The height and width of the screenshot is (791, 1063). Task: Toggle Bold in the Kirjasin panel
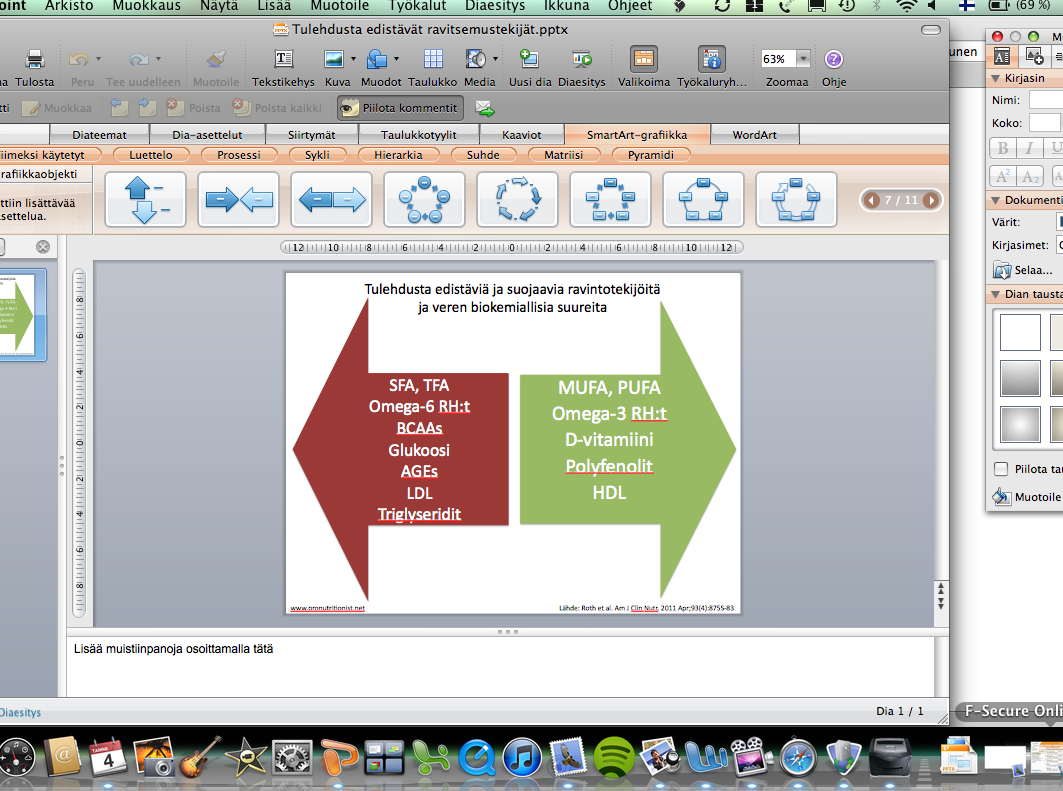[1003, 149]
